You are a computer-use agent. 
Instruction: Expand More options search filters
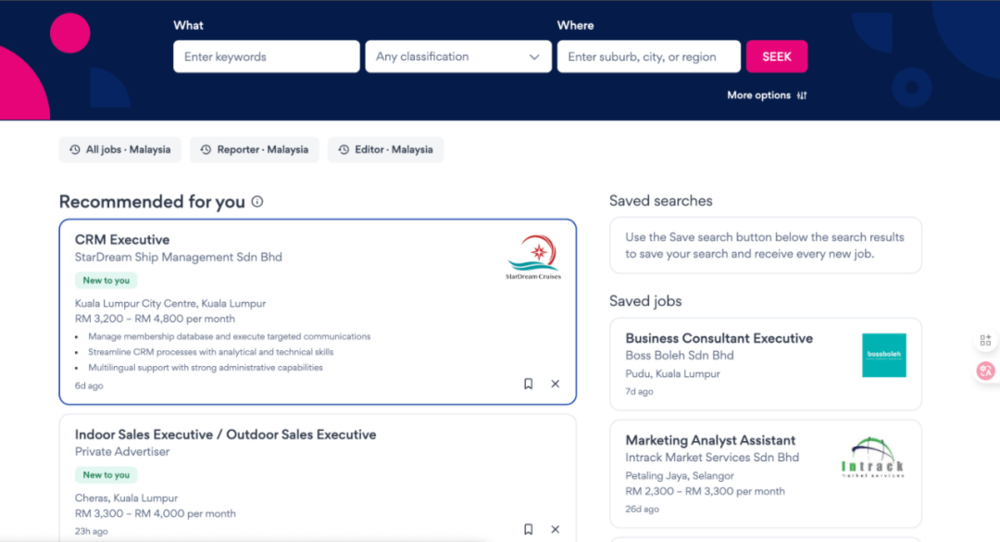(766, 96)
